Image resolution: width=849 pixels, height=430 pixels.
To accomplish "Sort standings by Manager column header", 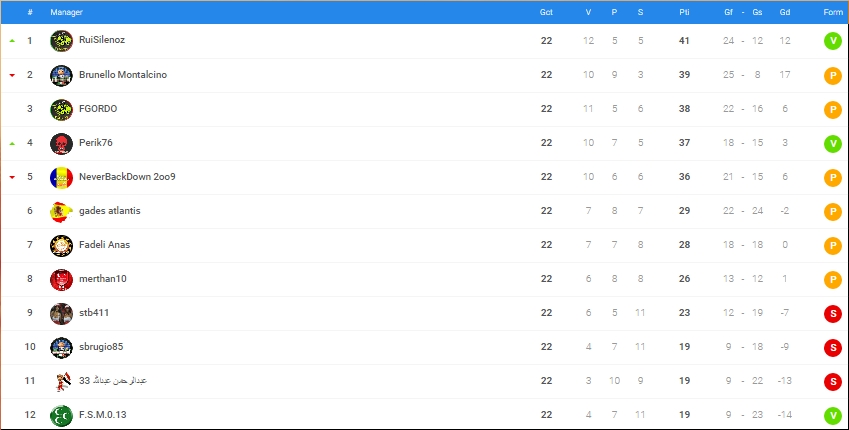I will 67,12.
